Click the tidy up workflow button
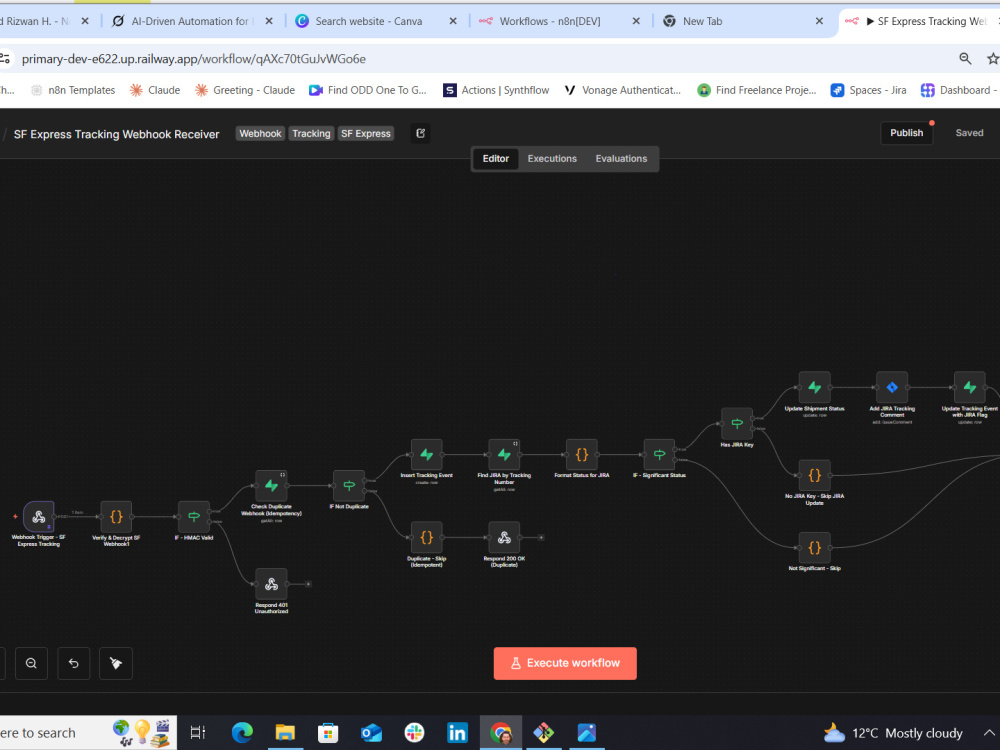The height and width of the screenshot is (750, 1000). 116,663
